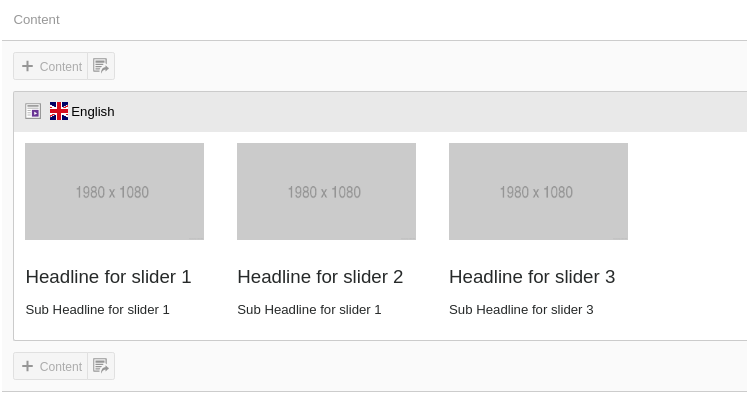Click sub headline text under Headline for slider 2
Screen dimensions: 747x404
click(309, 310)
